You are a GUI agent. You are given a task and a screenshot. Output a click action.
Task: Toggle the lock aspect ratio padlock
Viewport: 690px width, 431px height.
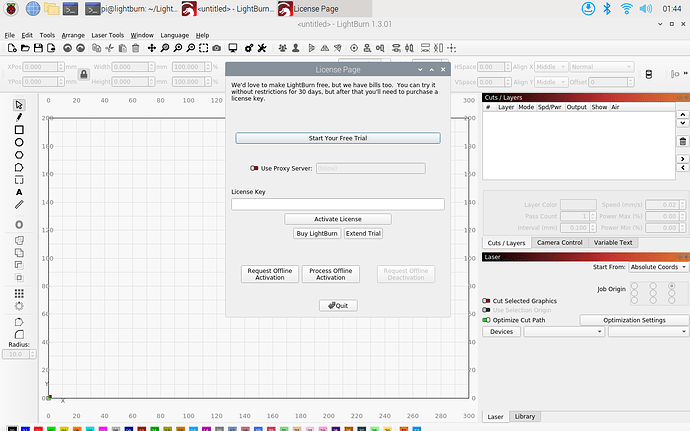[84, 74]
